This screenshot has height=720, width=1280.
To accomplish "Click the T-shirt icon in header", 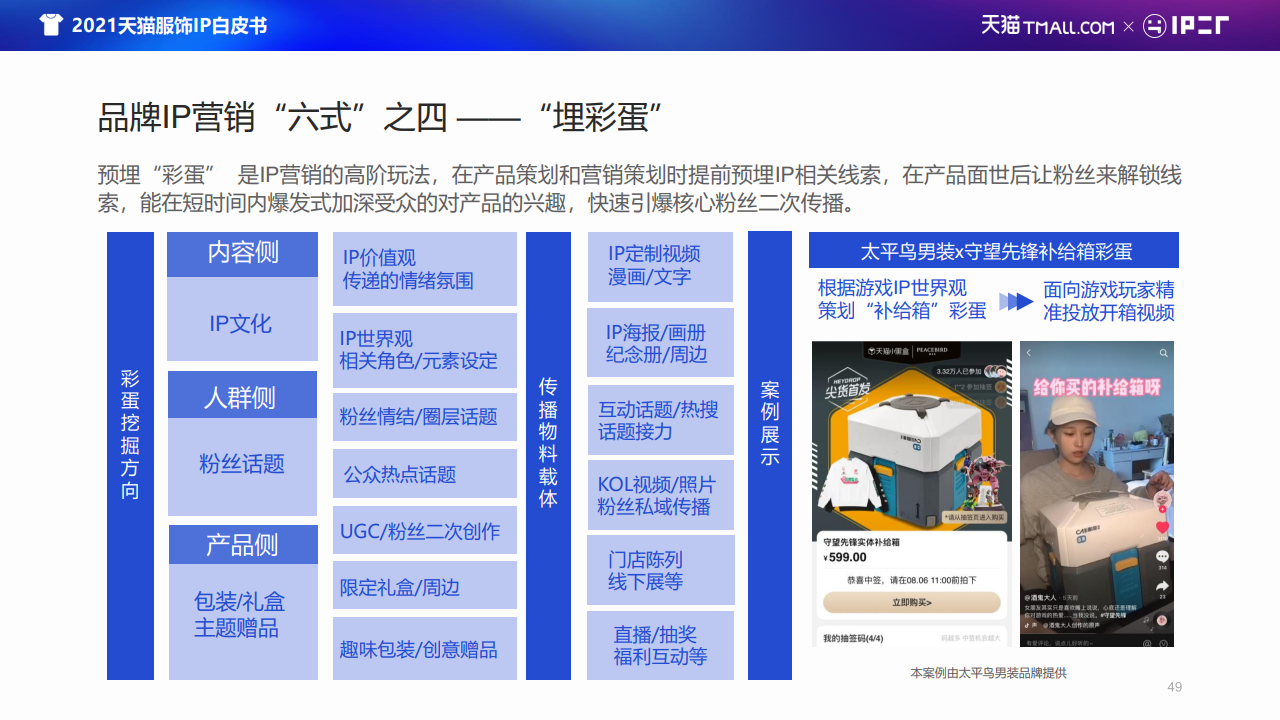I will click(51, 25).
